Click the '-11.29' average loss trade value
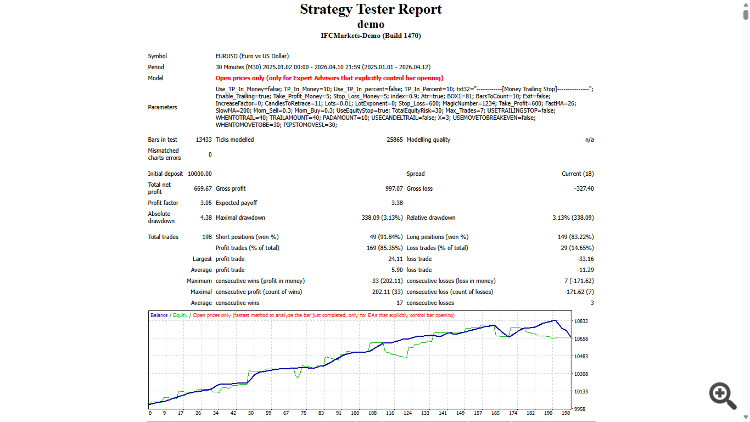The width and height of the screenshot is (750, 422). tap(585, 270)
